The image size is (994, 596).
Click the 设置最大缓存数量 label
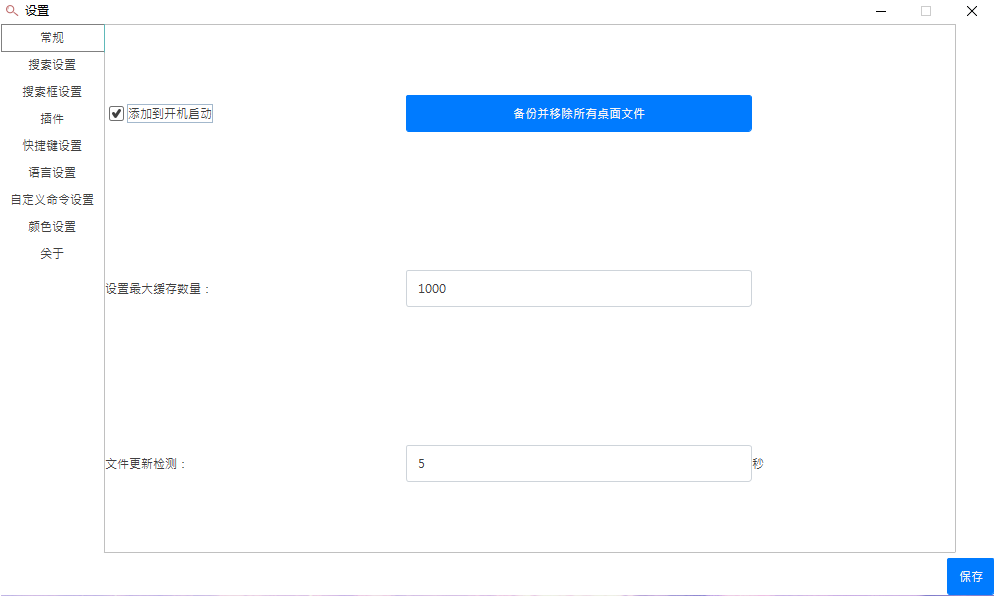(158, 290)
